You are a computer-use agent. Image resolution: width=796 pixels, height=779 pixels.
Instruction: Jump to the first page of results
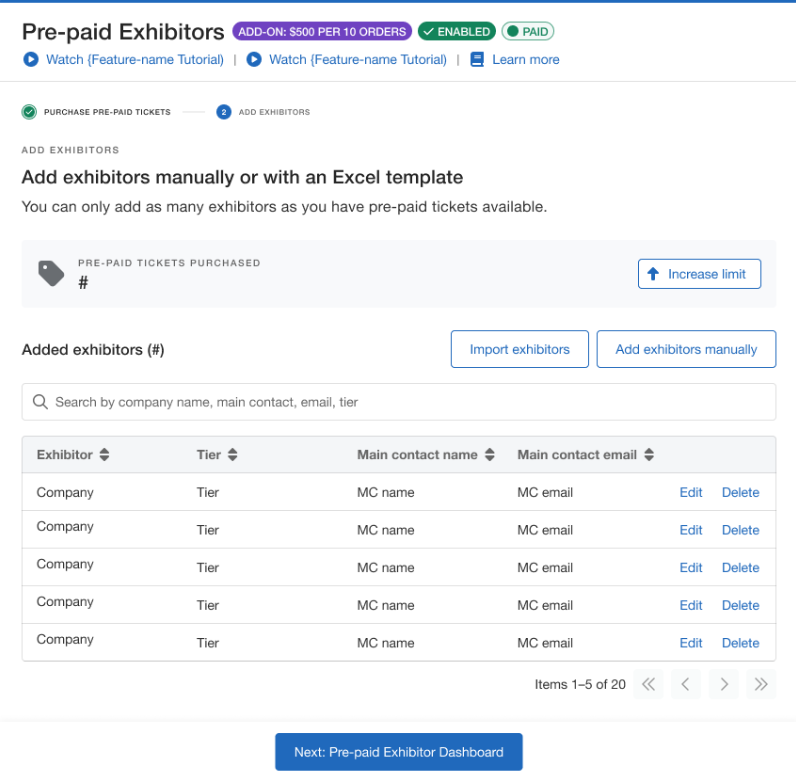648,684
